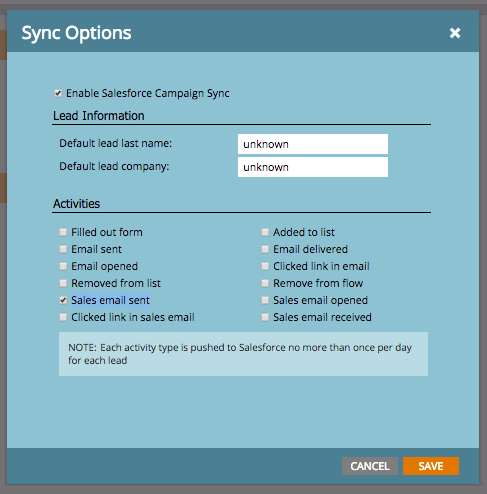The height and width of the screenshot is (494, 487).
Task: Check Clicked link in sales email
Action: [63, 317]
